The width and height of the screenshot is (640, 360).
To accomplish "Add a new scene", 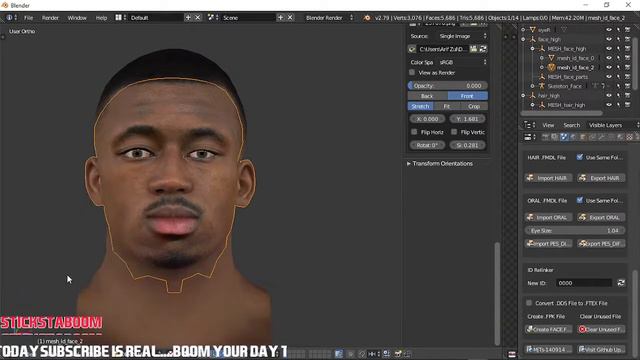I will (280, 18).
